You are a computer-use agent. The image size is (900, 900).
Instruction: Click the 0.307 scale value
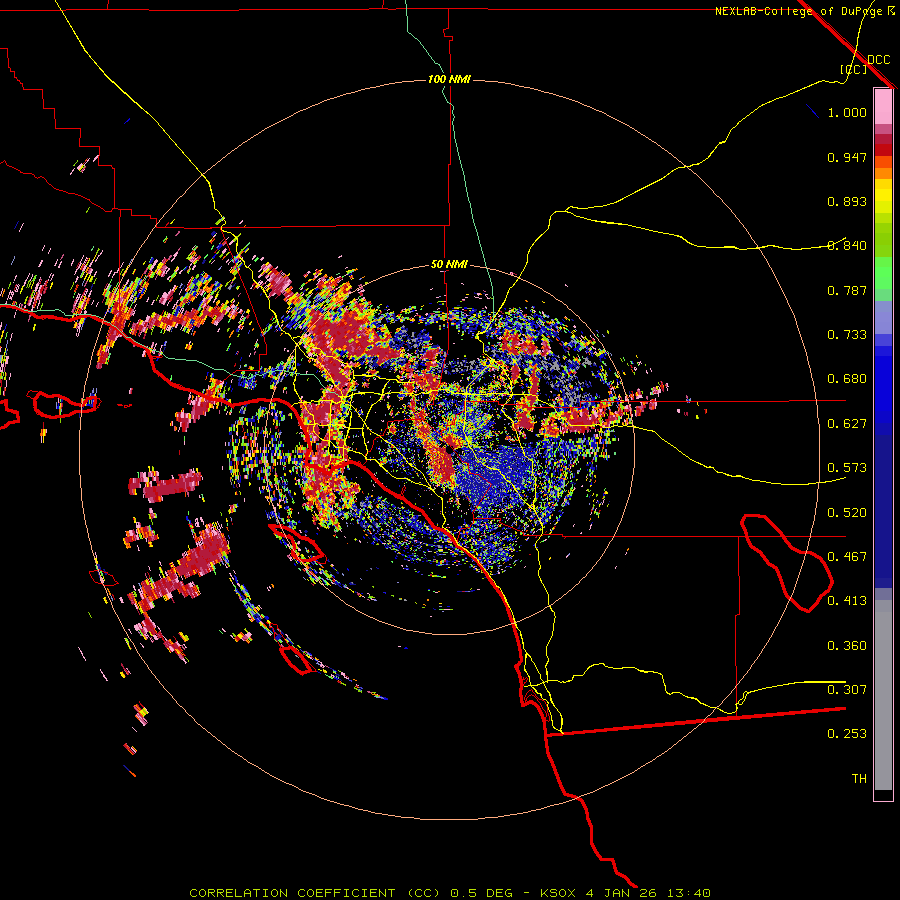tap(847, 690)
